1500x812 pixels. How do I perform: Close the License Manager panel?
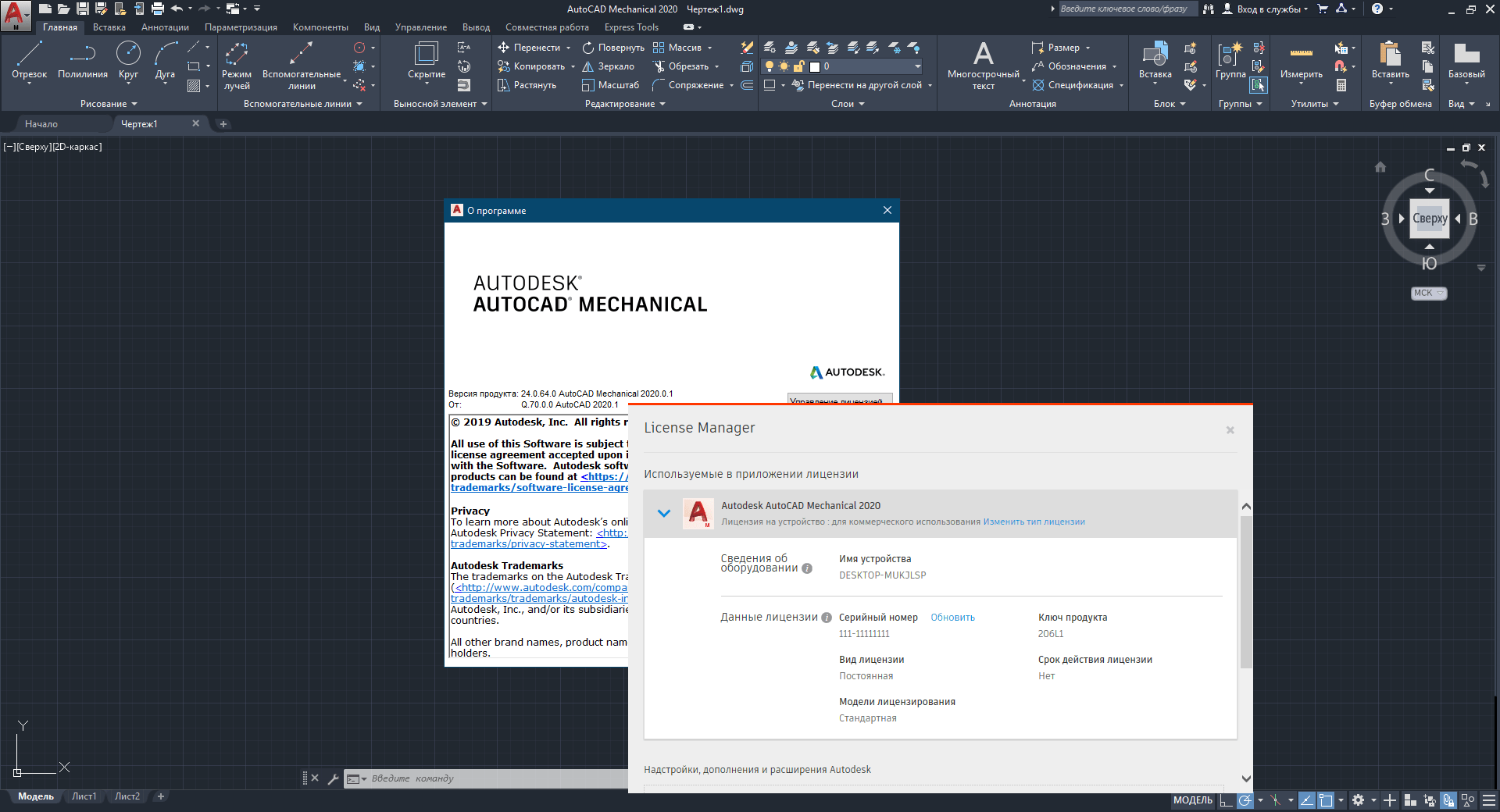(x=1230, y=430)
